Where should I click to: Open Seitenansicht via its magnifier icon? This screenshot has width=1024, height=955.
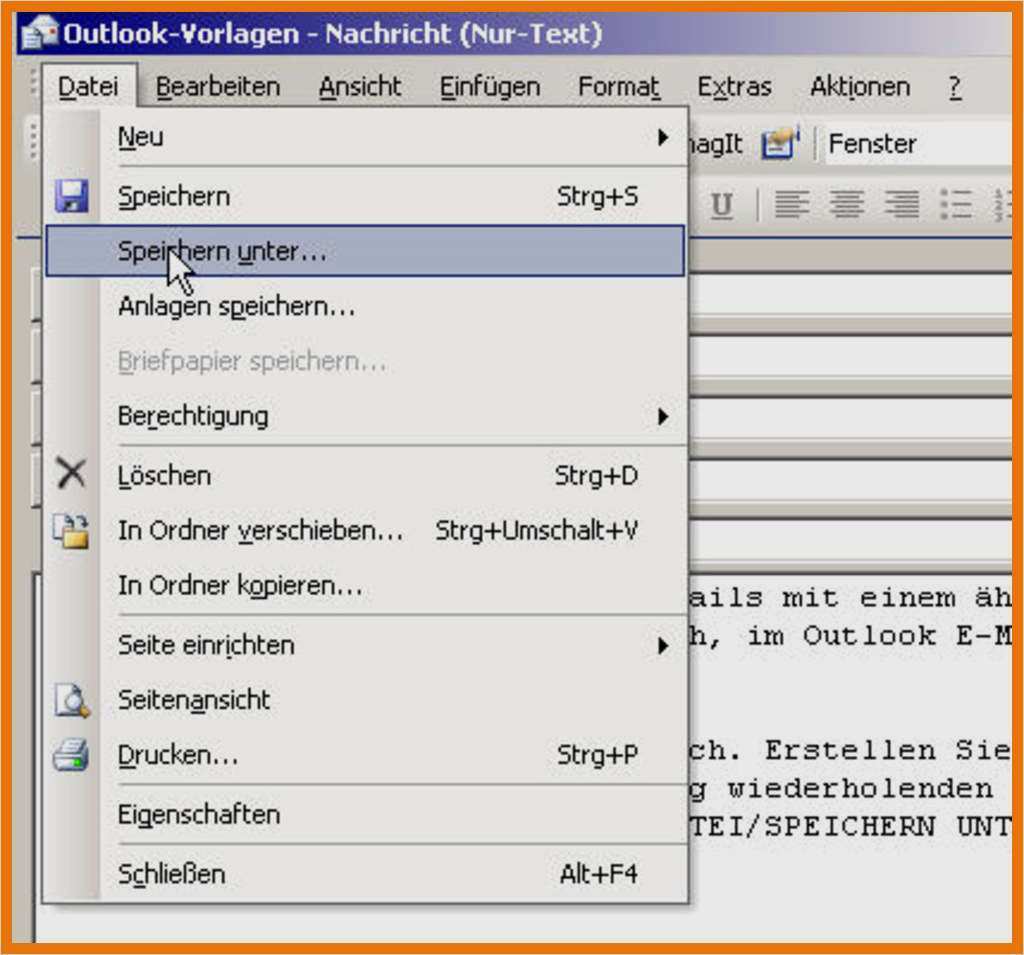[71, 700]
